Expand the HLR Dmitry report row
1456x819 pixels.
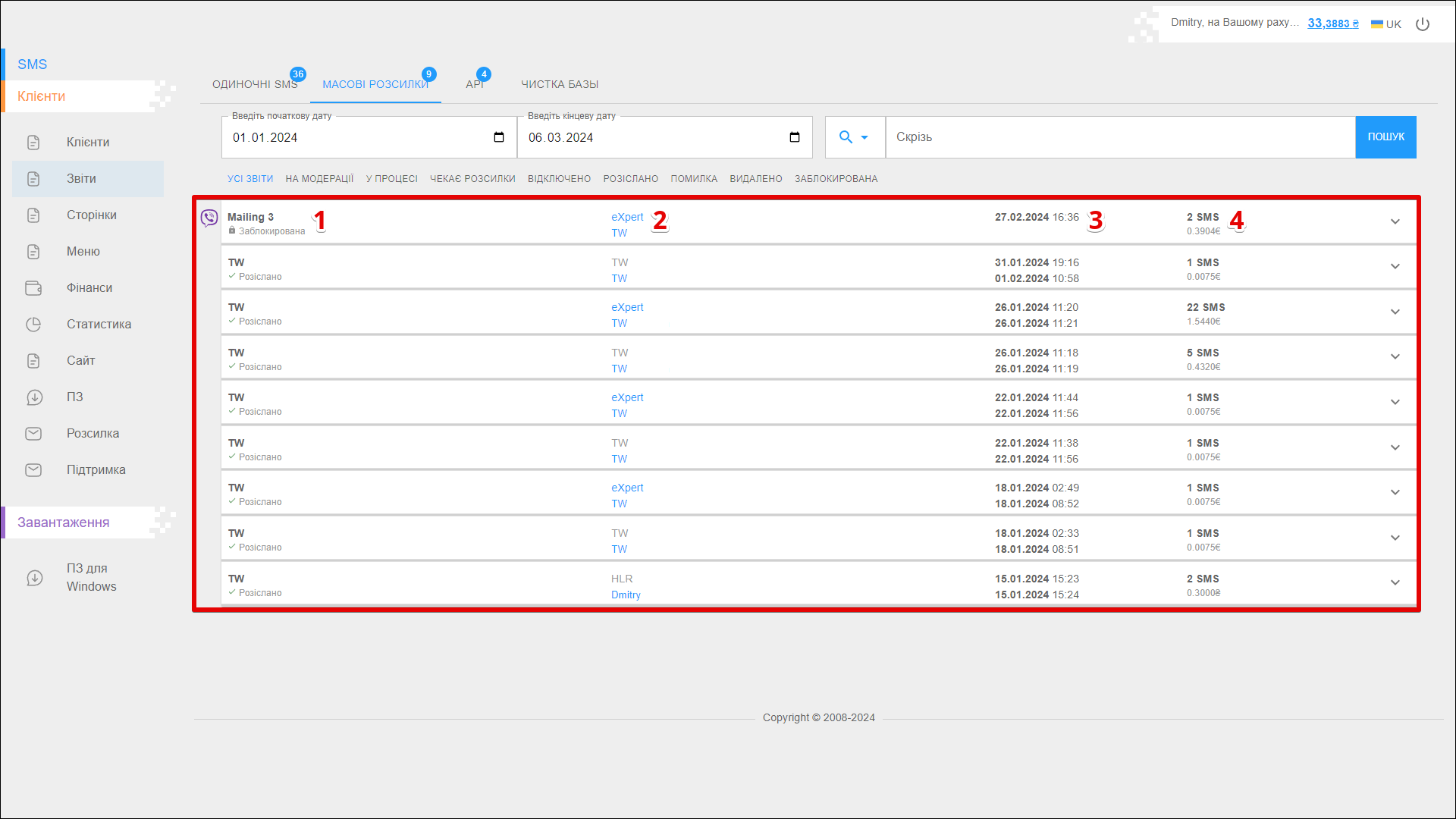tap(1395, 582)
